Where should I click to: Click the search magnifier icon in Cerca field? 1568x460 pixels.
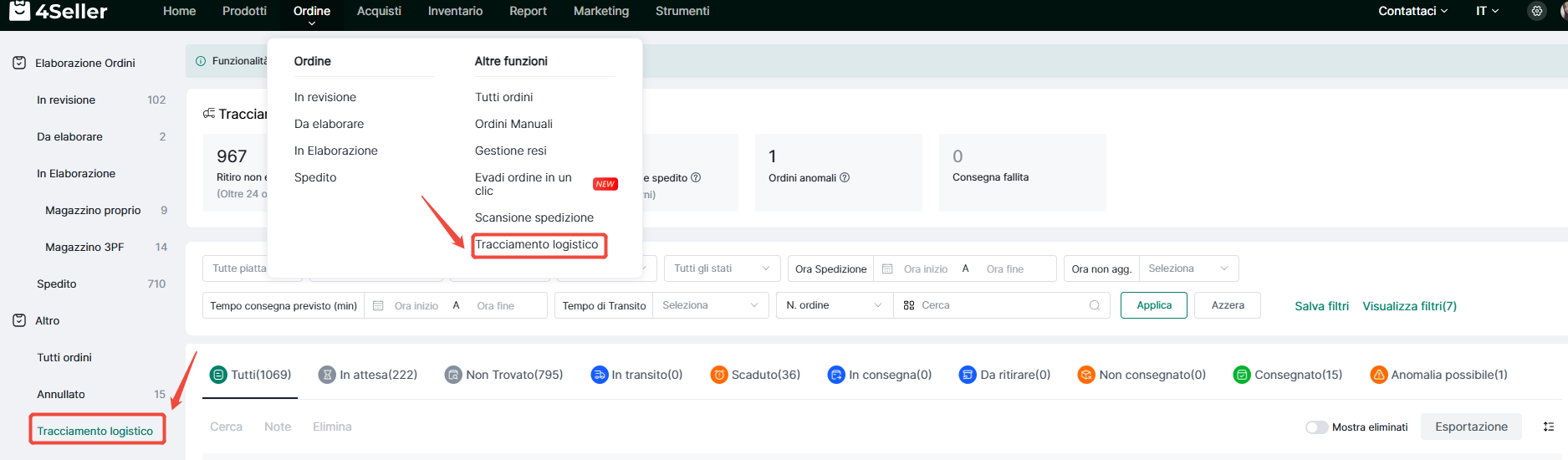(1094, 305)
